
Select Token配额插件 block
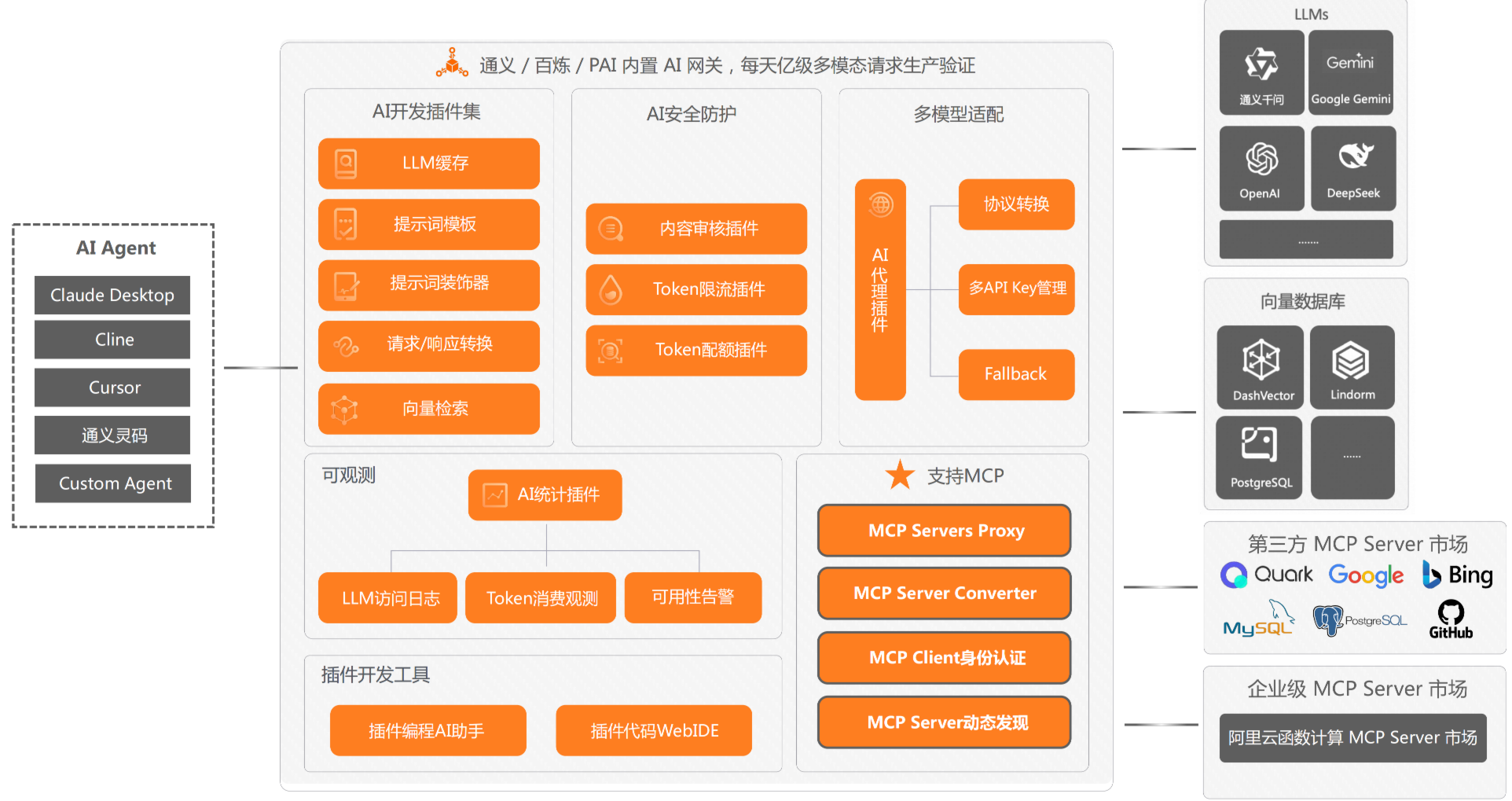click(696, 351)
